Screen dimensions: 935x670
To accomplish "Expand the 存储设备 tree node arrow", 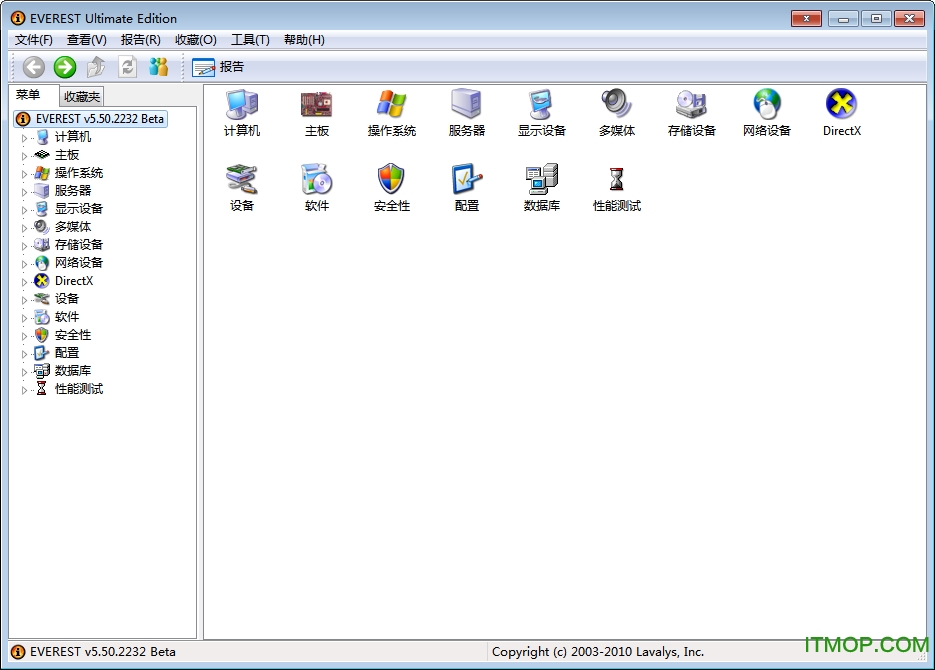I will click(x=24, y=246).
